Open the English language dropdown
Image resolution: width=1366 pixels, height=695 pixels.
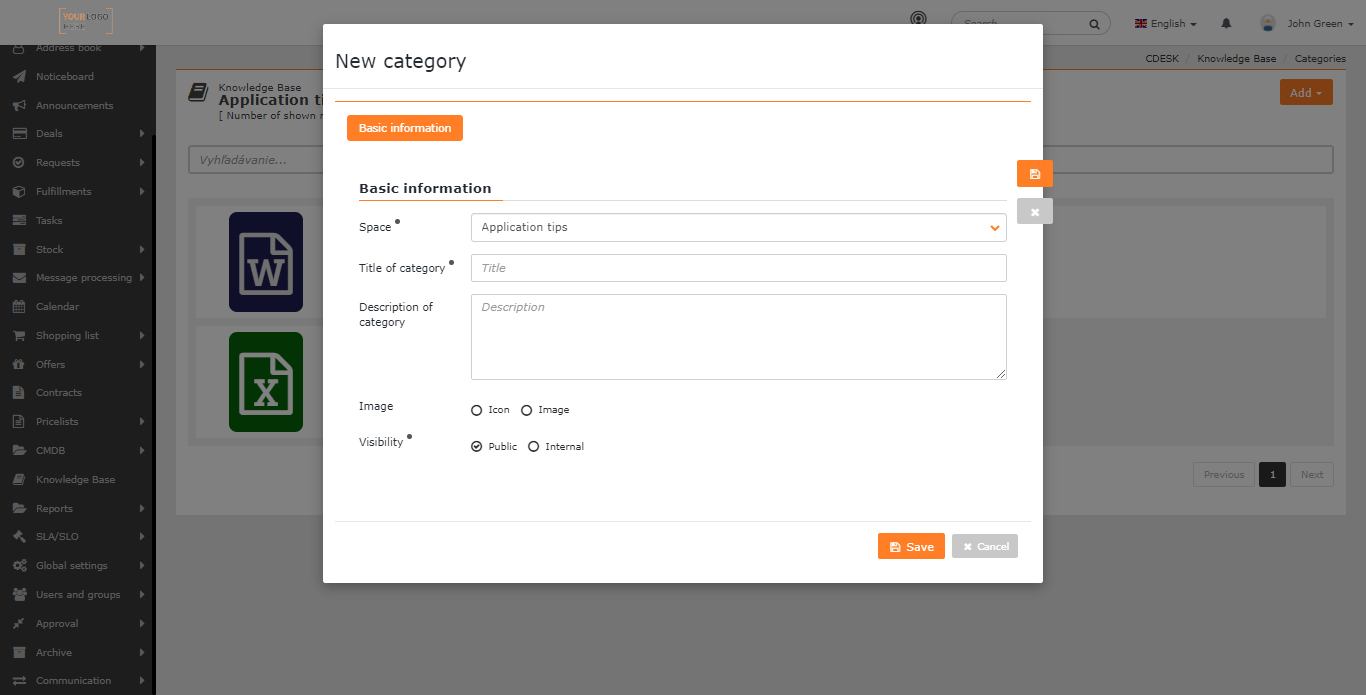[1166, 23]
